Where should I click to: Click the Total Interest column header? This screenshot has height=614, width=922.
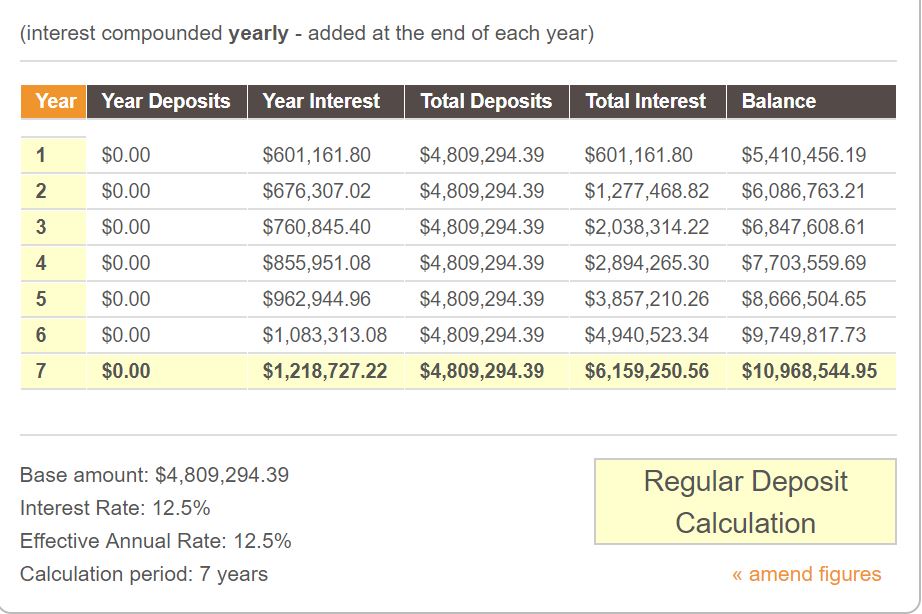pyautogui.click(x=648, y=101)
